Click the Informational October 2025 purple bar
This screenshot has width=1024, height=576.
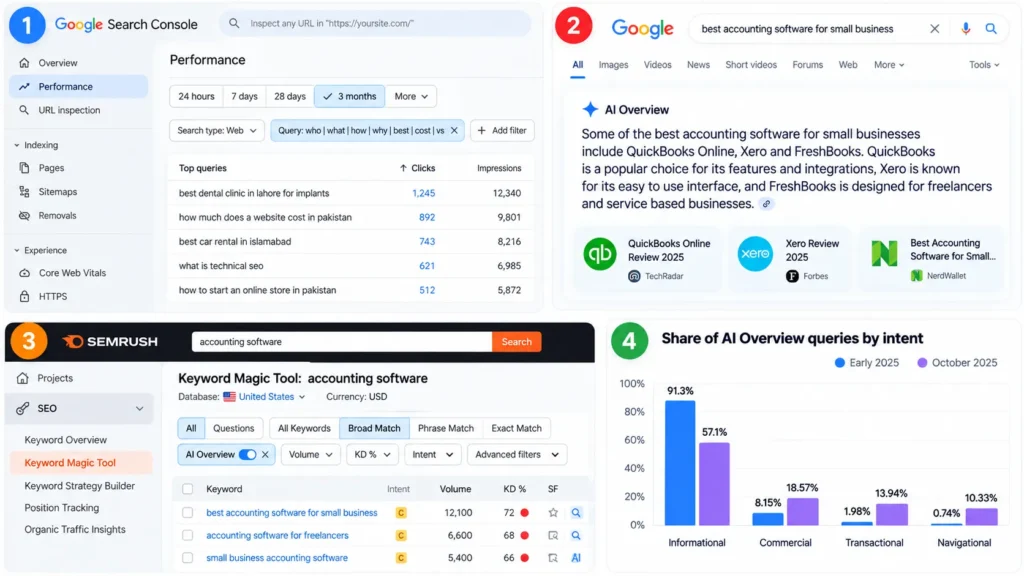click(714, 484)
